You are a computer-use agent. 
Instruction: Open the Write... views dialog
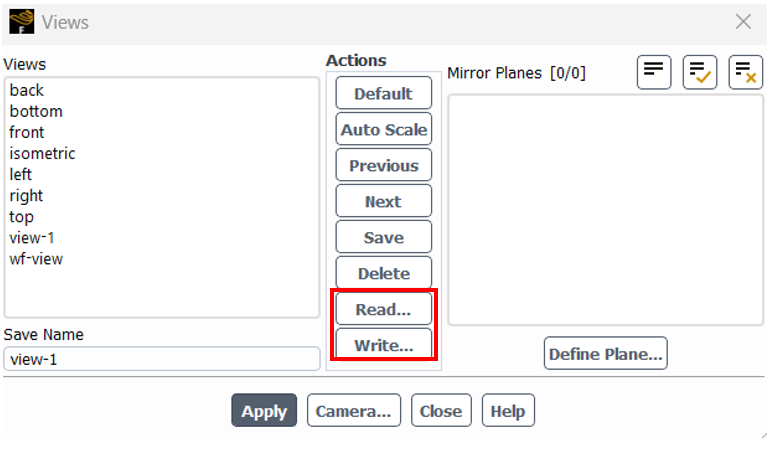point(384,344)
